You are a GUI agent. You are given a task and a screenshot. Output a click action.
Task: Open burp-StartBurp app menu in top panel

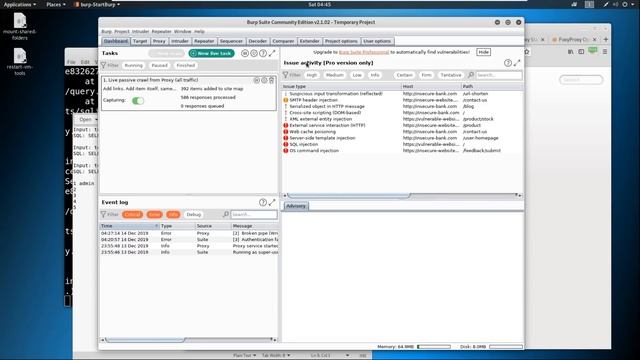click(x=98, y=4)
